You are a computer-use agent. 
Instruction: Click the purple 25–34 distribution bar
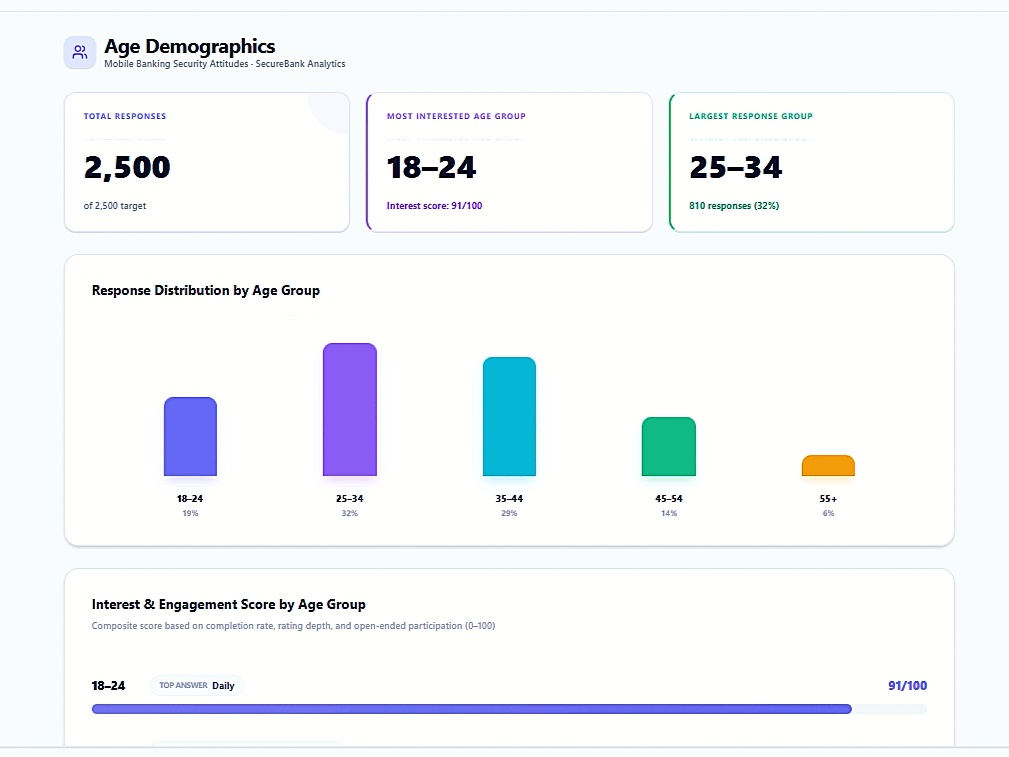[349, 410]
